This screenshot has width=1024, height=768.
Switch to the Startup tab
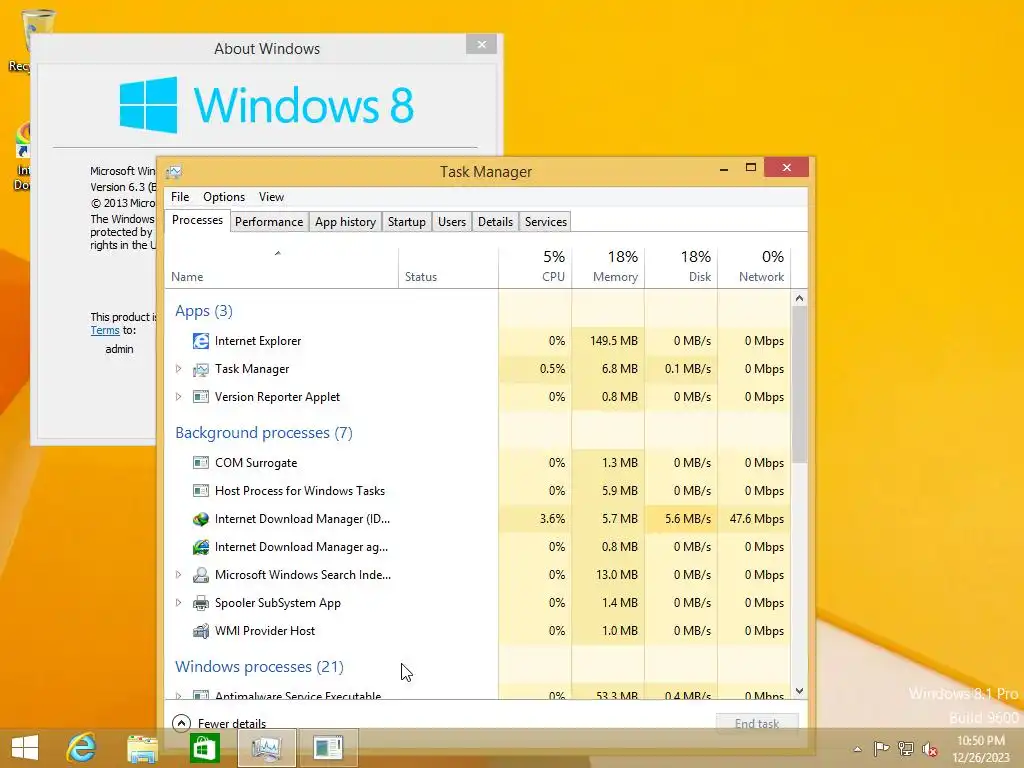[407, 222]
